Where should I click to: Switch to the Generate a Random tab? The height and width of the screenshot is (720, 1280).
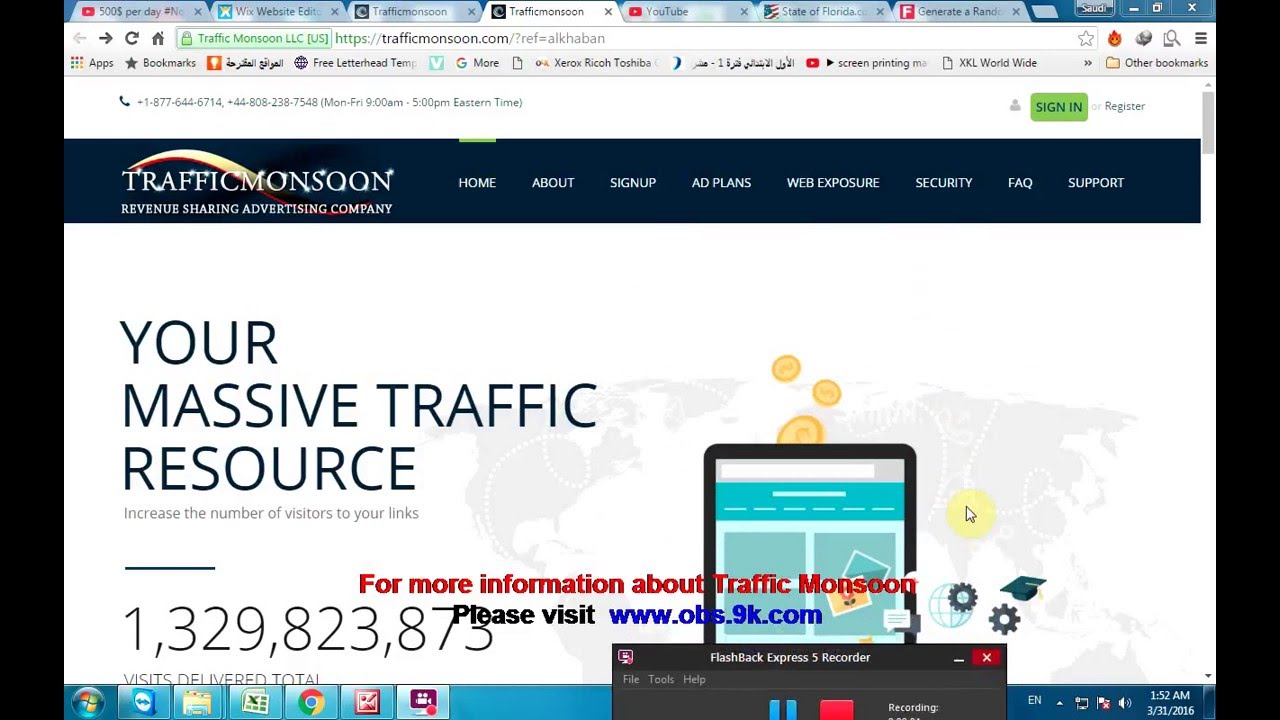point(960,12)
